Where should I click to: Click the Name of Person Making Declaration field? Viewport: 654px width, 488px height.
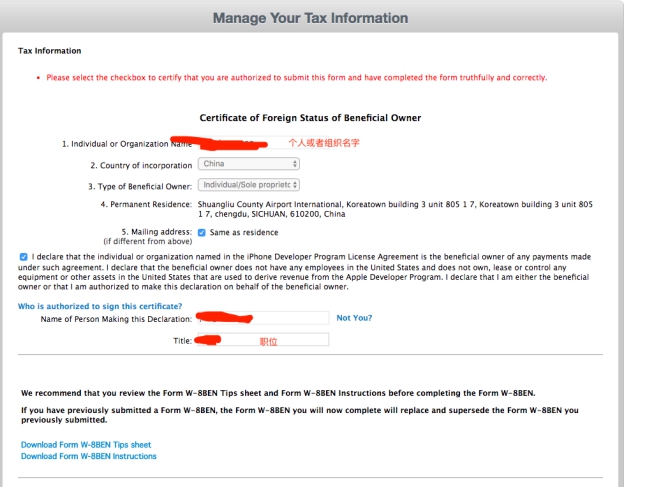coord(263,318)
